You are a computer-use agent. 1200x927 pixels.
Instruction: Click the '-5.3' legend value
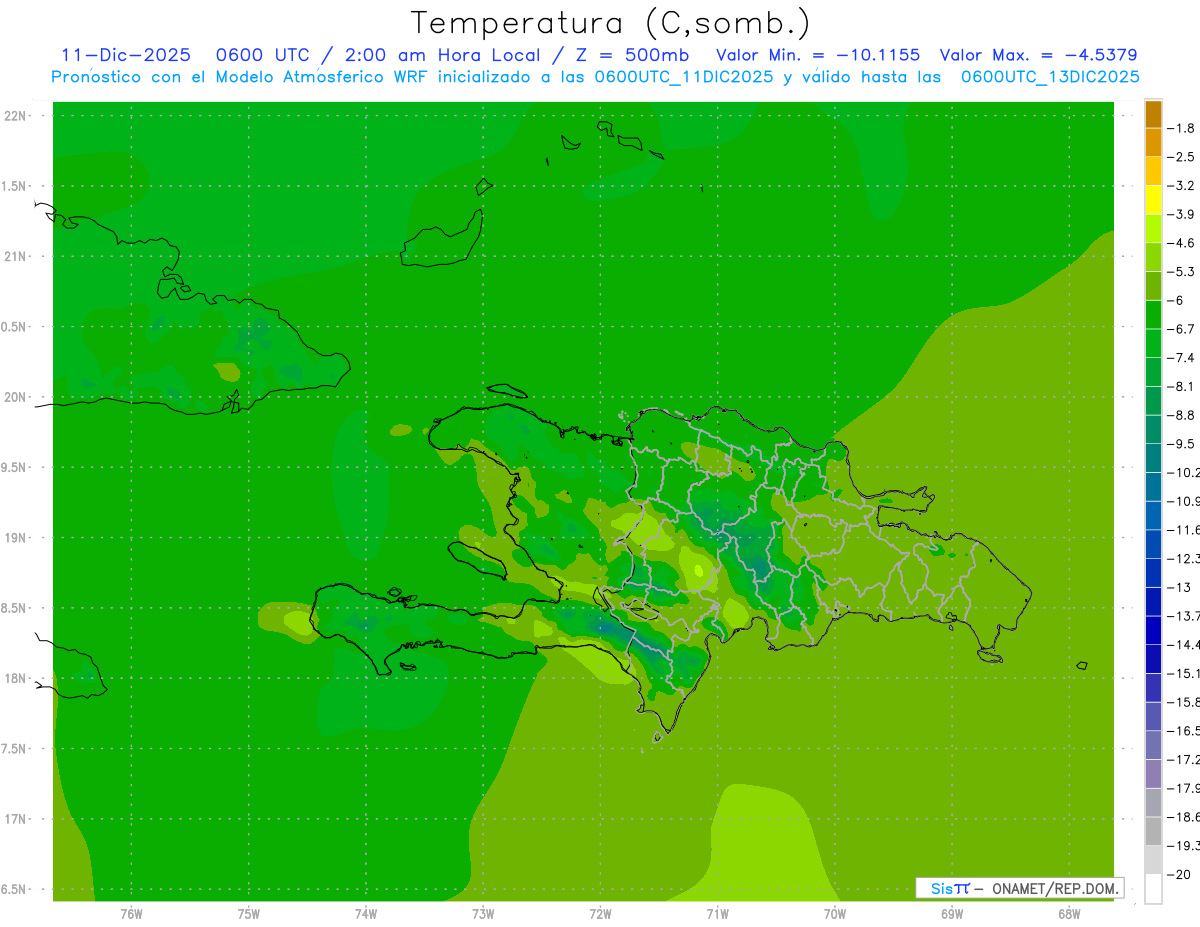tap(1182, 271)
